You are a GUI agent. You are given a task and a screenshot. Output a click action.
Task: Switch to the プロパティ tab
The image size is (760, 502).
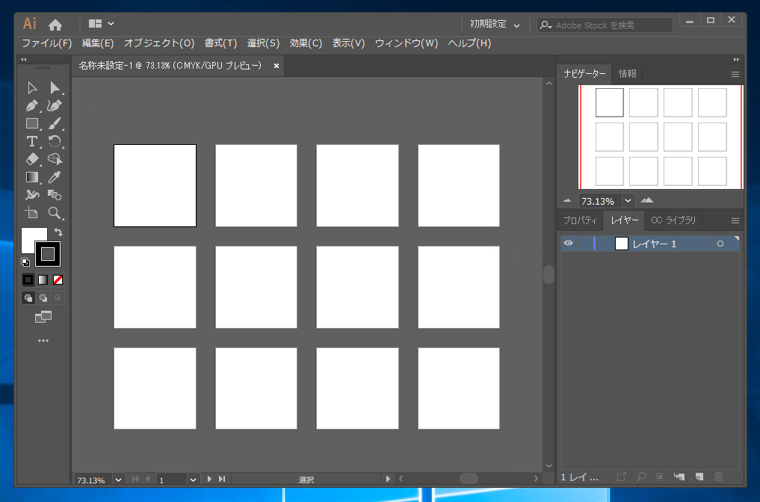click(579, 220)
